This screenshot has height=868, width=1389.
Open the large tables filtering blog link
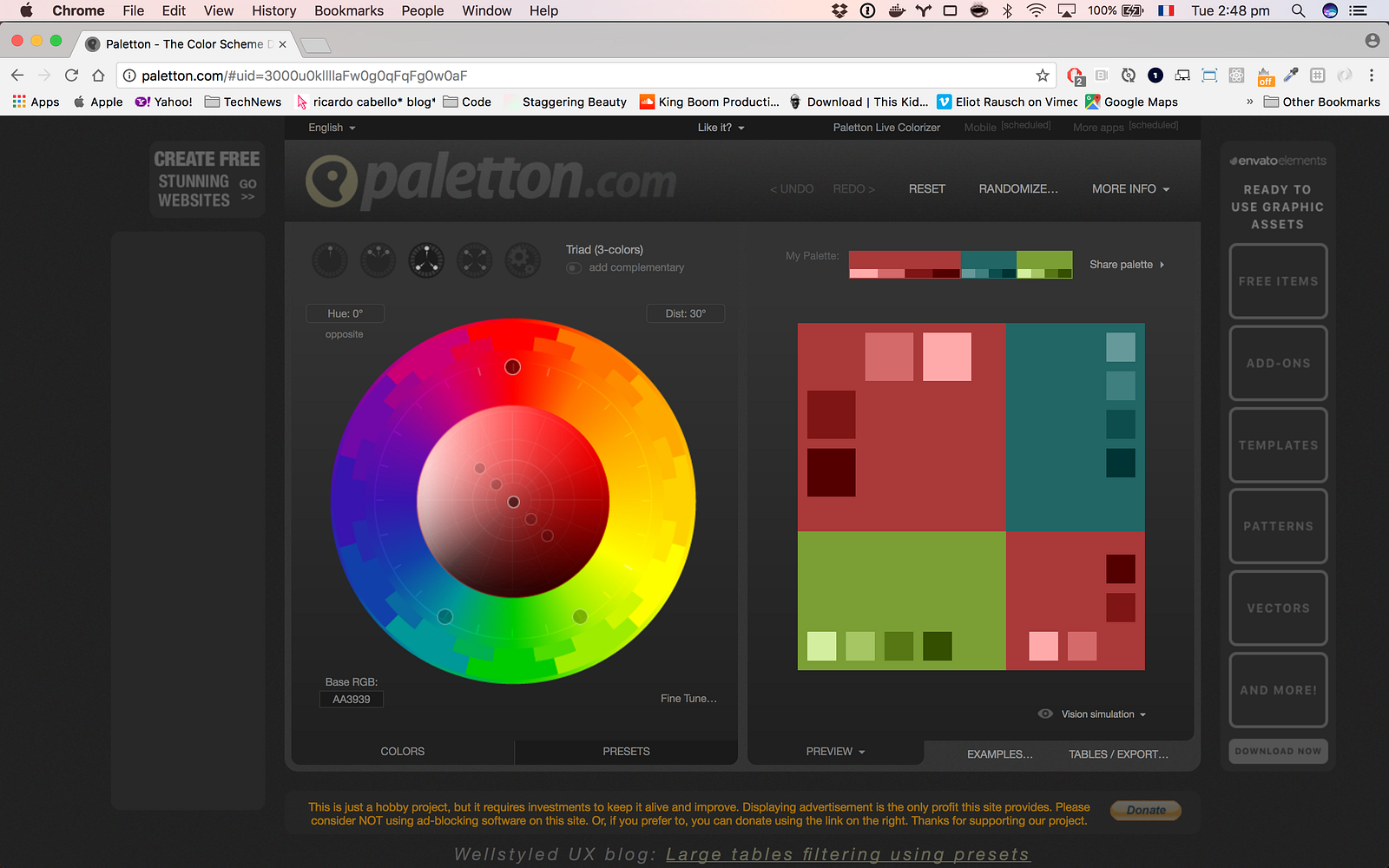tap(847, 855)
